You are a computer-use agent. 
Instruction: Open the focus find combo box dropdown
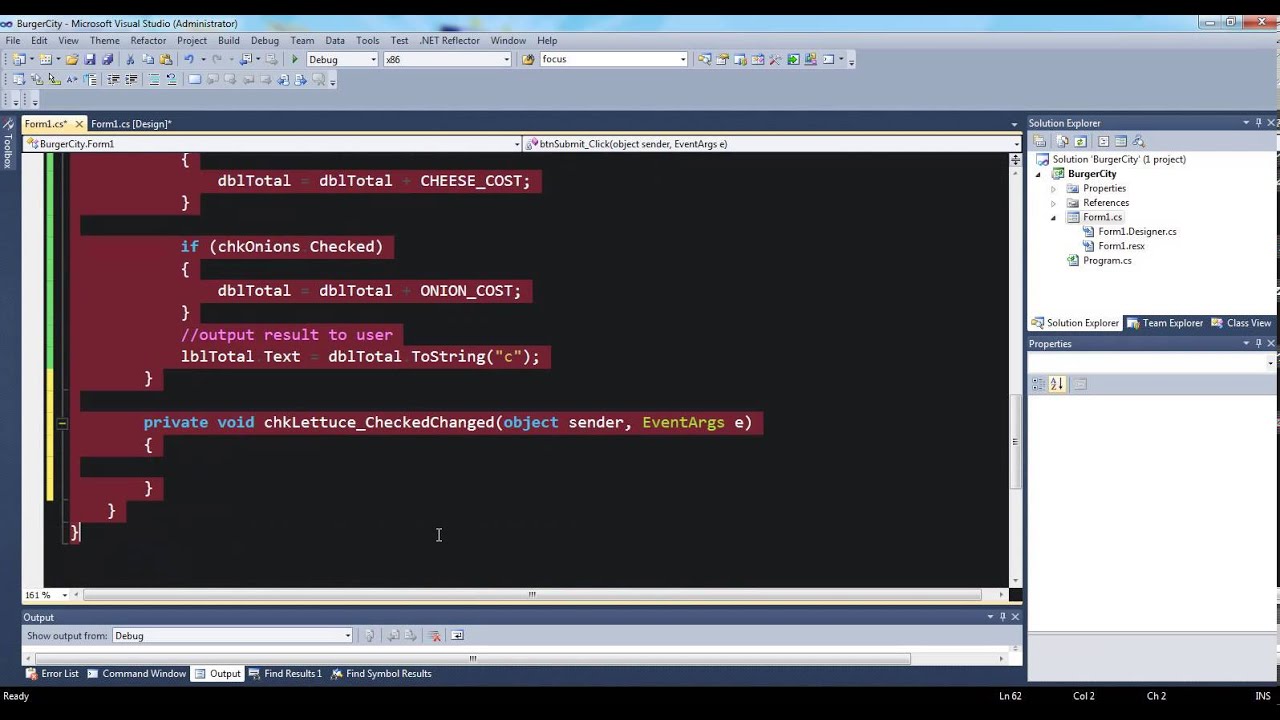tap(683, 59)
